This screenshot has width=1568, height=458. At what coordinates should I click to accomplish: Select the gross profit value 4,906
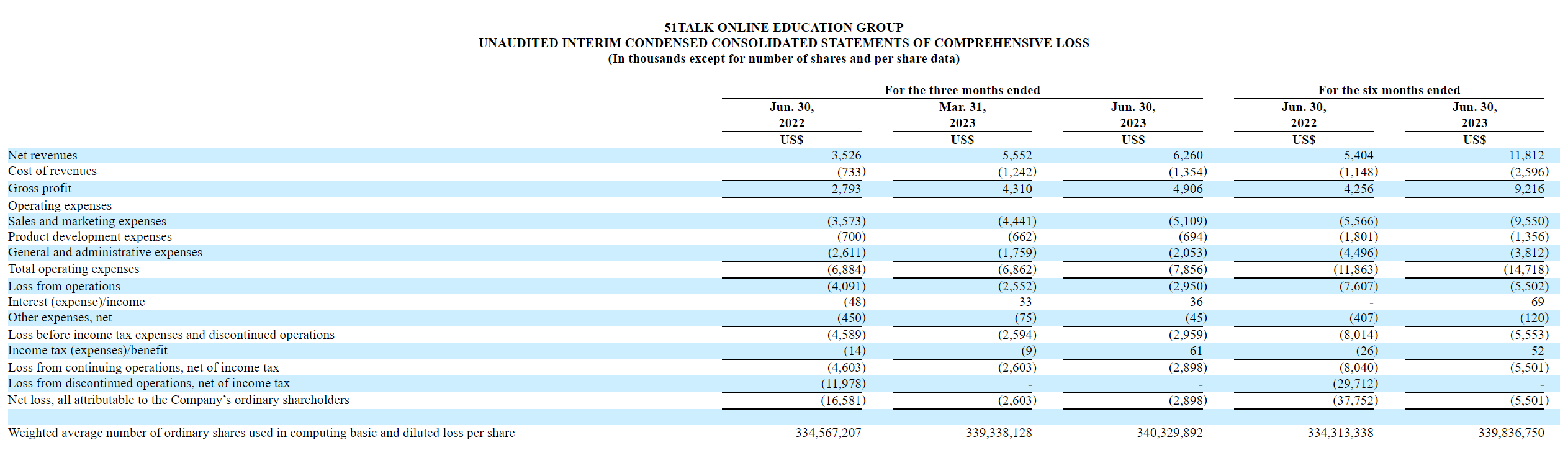(1187, 189)
